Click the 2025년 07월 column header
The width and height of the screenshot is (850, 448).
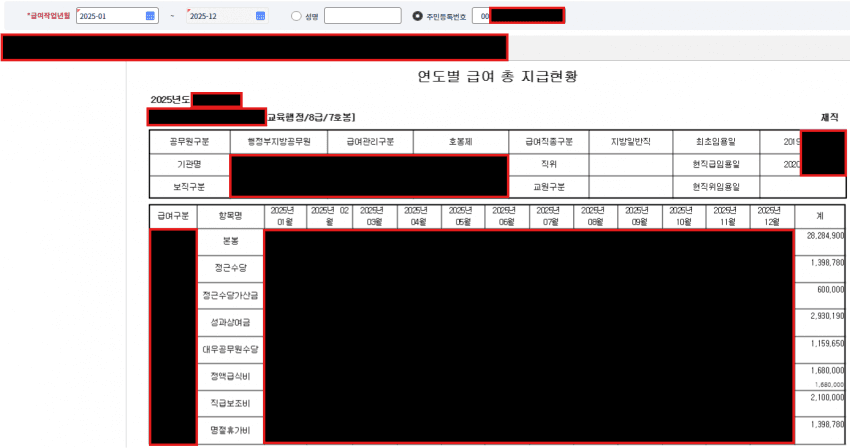tap(551, 216)
